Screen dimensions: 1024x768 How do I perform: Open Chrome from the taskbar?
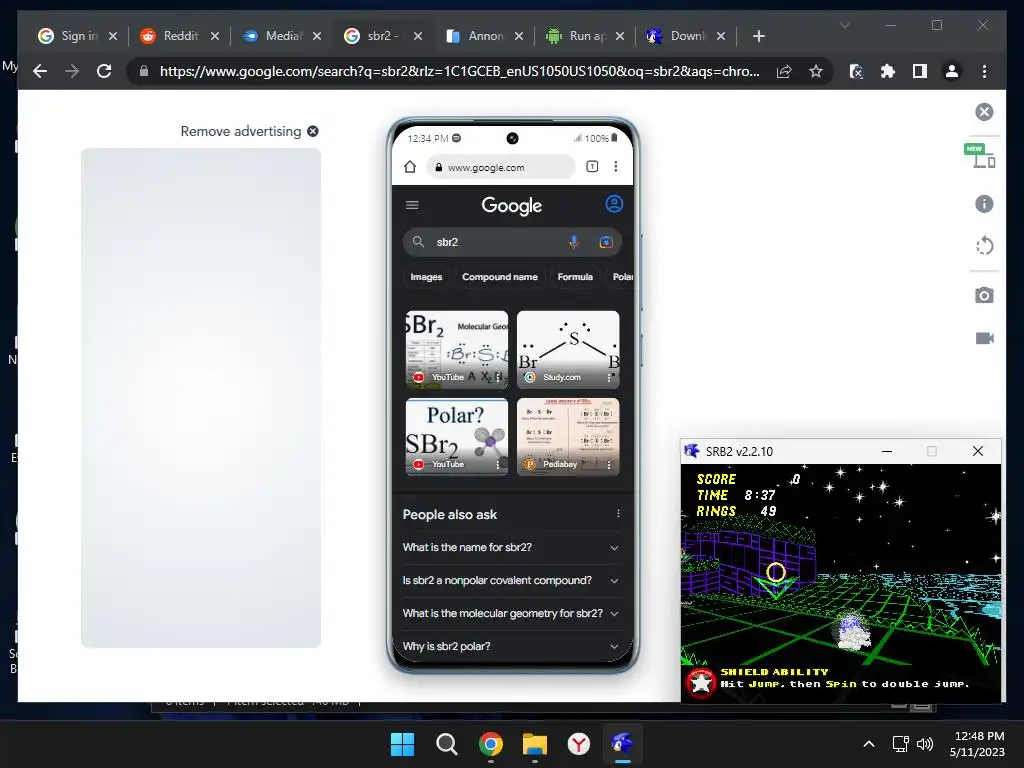coord(490,744)
